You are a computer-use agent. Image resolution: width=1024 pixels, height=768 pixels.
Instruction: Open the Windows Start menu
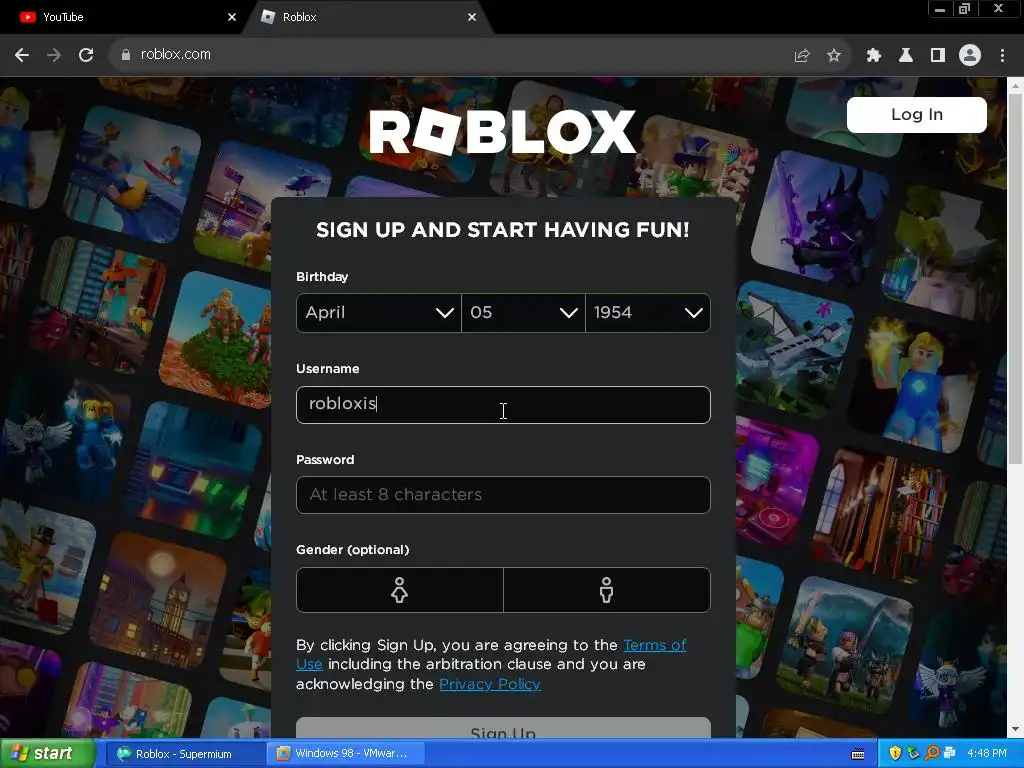47,754
